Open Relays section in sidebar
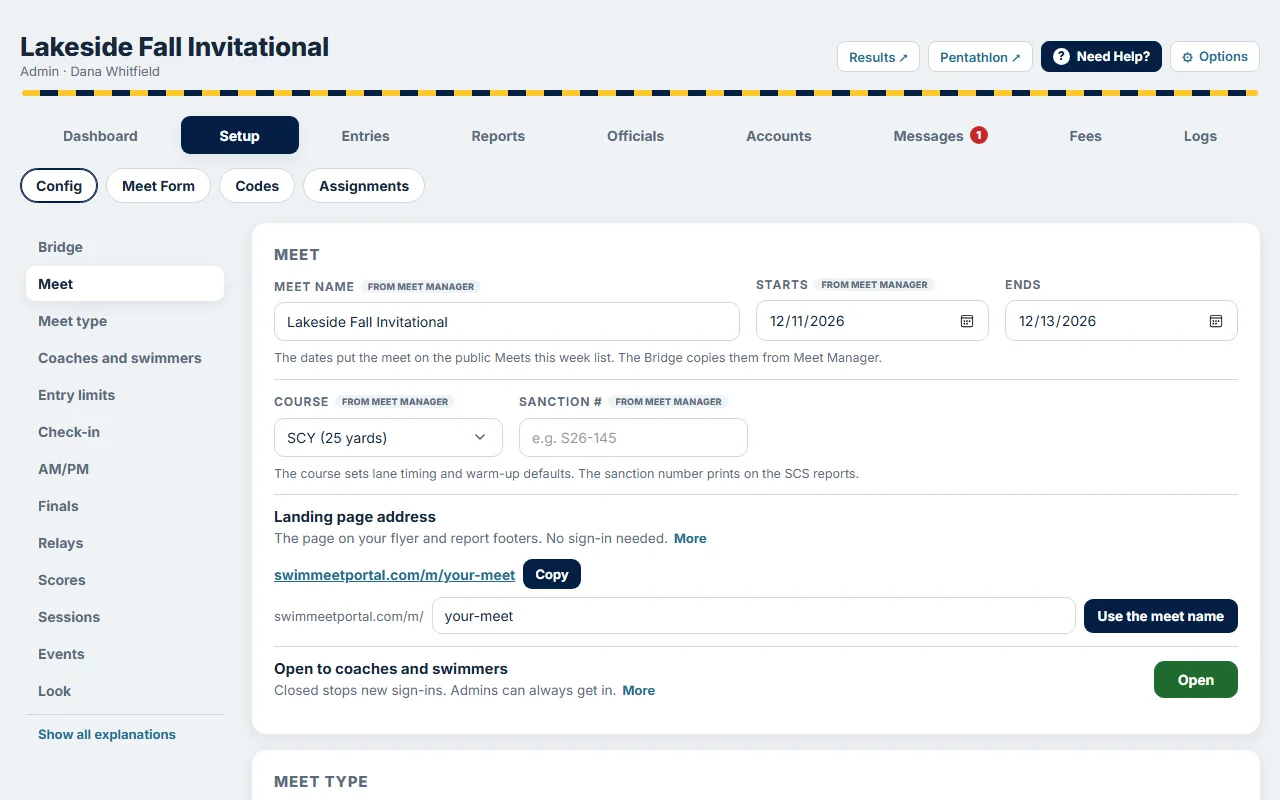This screenshot has height=800, width=1280. tap(125, 543)
